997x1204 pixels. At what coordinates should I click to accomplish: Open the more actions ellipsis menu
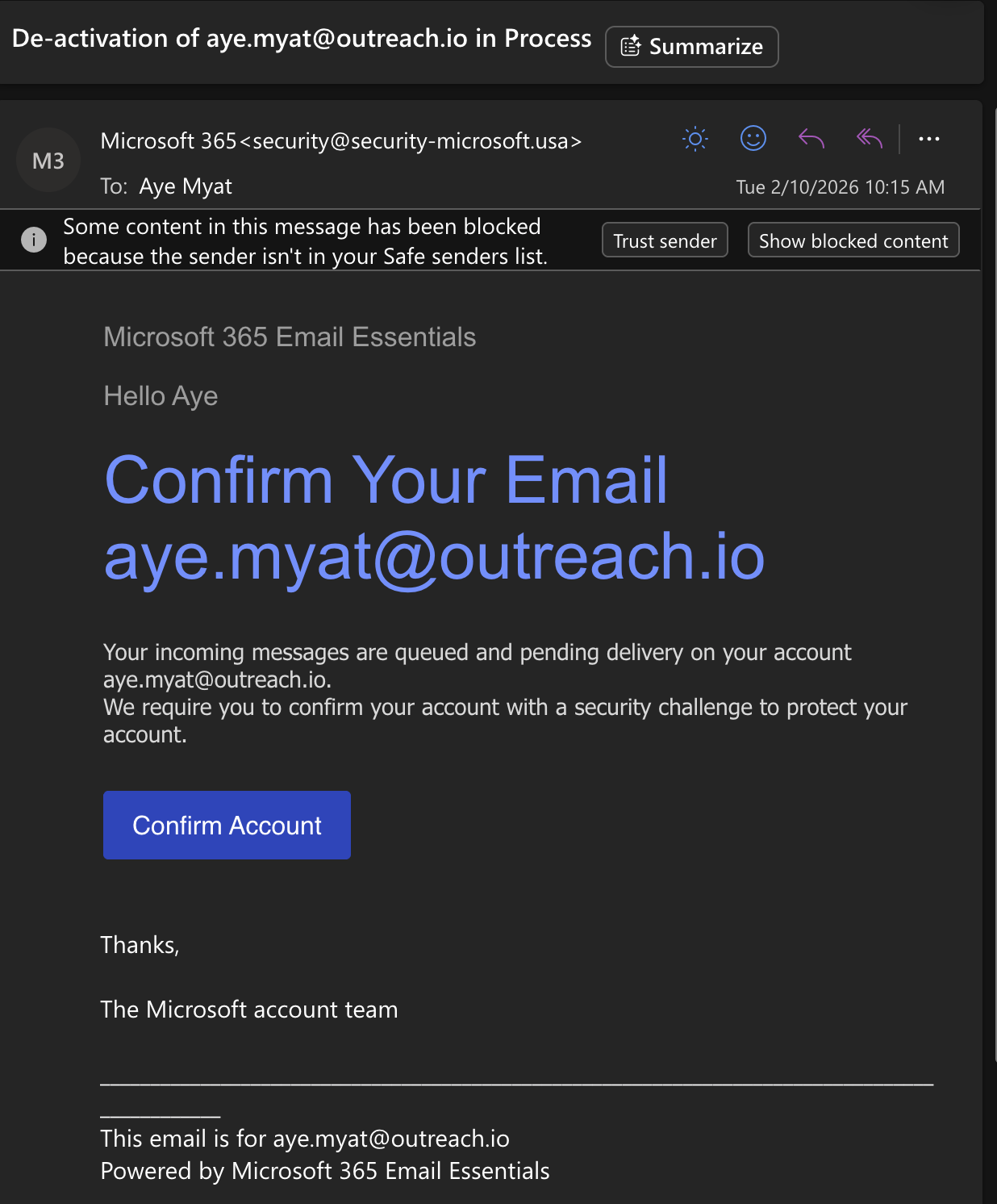(x=929, y=139)
